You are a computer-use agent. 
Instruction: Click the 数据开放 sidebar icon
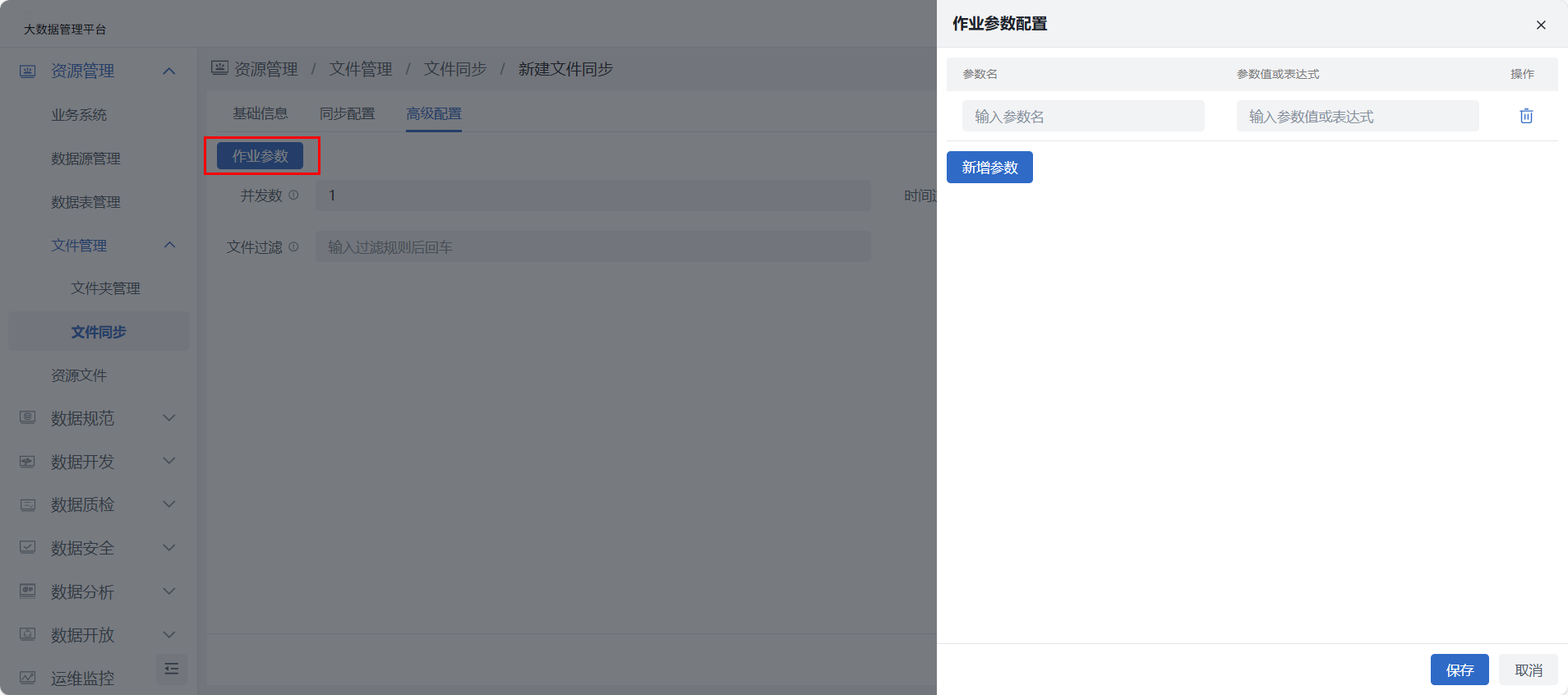pos(27,634)
